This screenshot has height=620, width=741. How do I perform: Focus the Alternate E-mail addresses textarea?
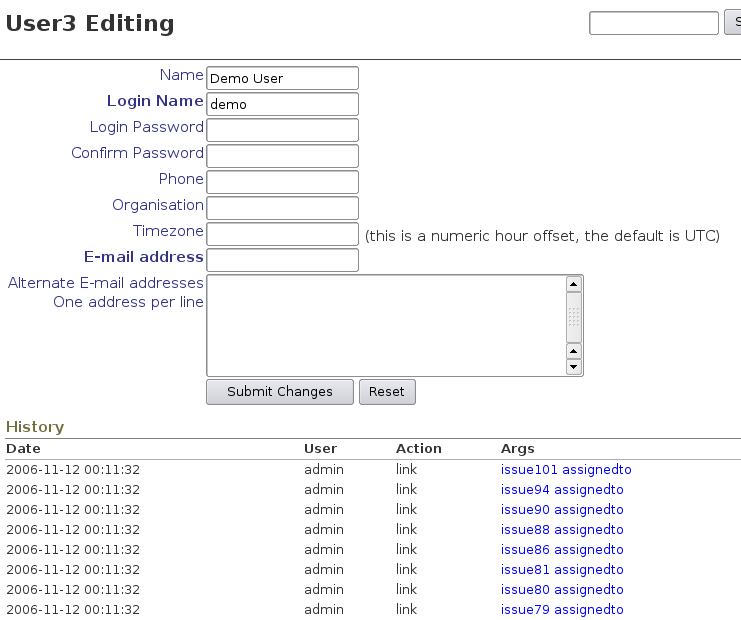385,325
